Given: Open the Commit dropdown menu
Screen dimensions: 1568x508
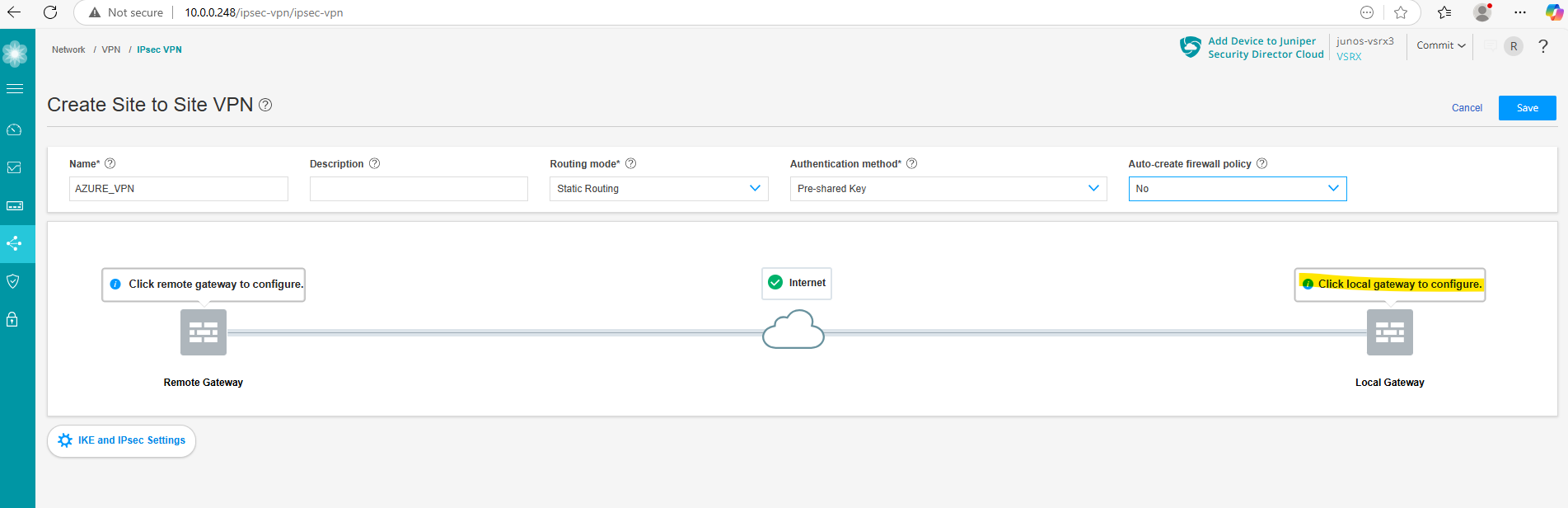Looking at the screenshot, I should 1441,45.
